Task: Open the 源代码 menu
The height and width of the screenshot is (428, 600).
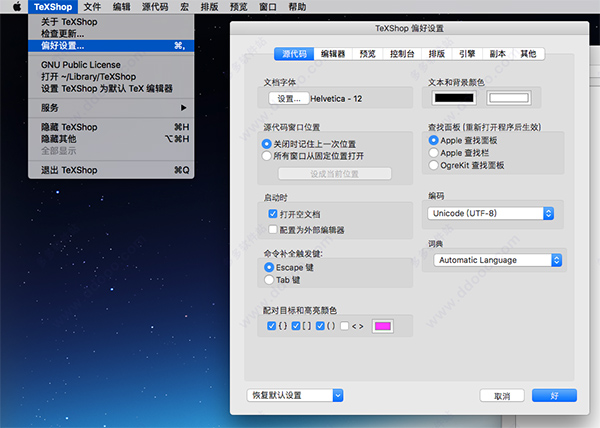Action: pos(155,7)
